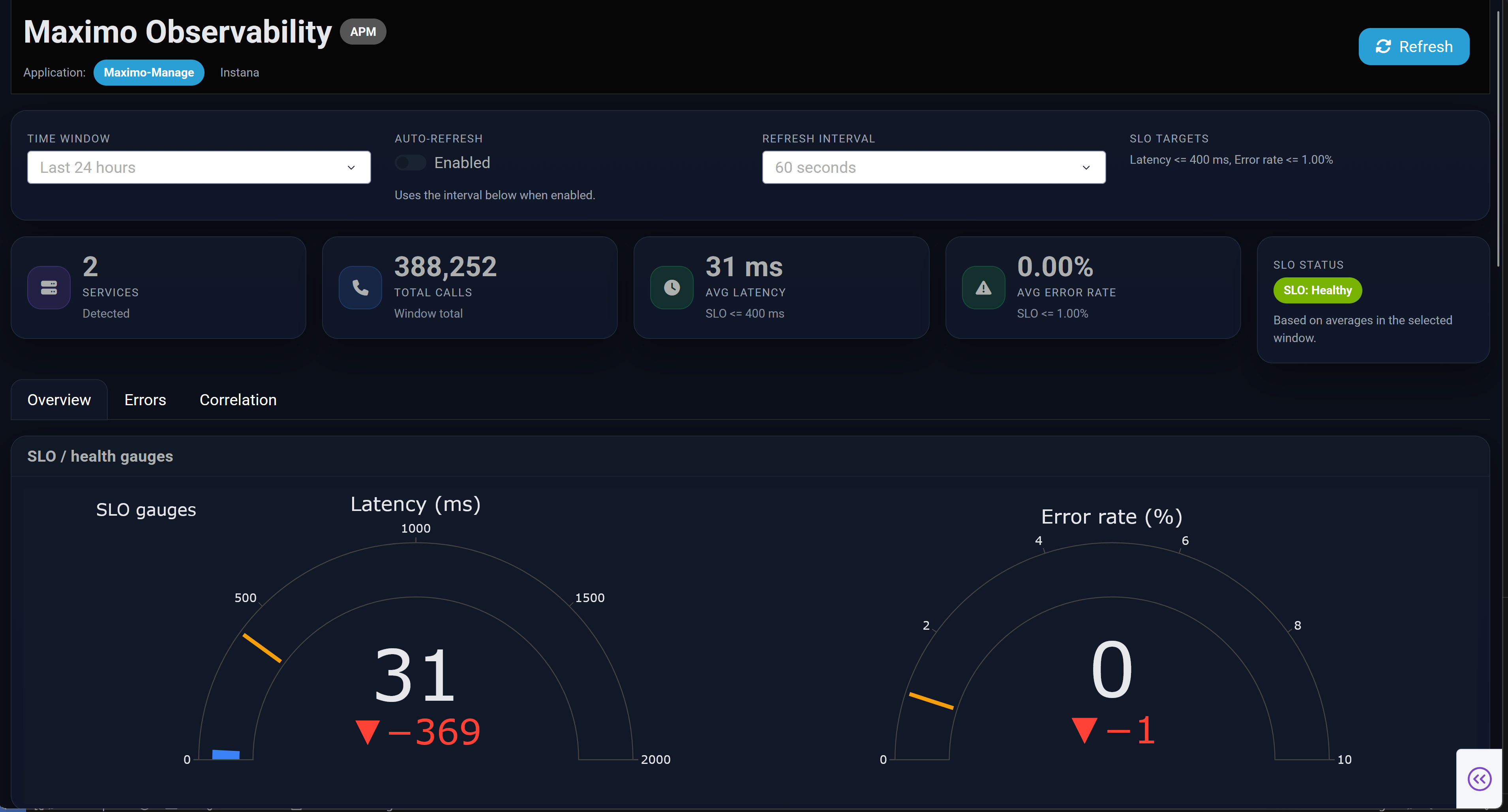Click the double-chevron collapse icon
Screen dimensions: 1508x812
[x=1479, y=778]
